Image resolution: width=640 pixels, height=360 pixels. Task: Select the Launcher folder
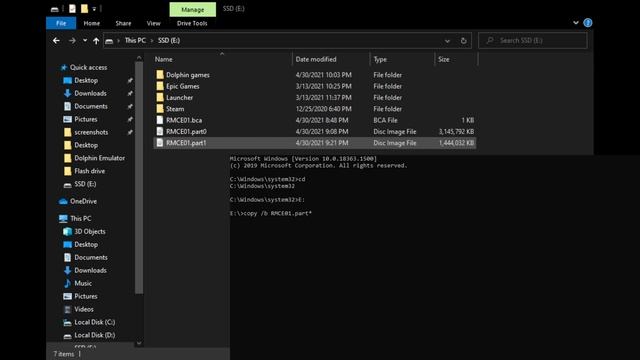tap(180, 98)
